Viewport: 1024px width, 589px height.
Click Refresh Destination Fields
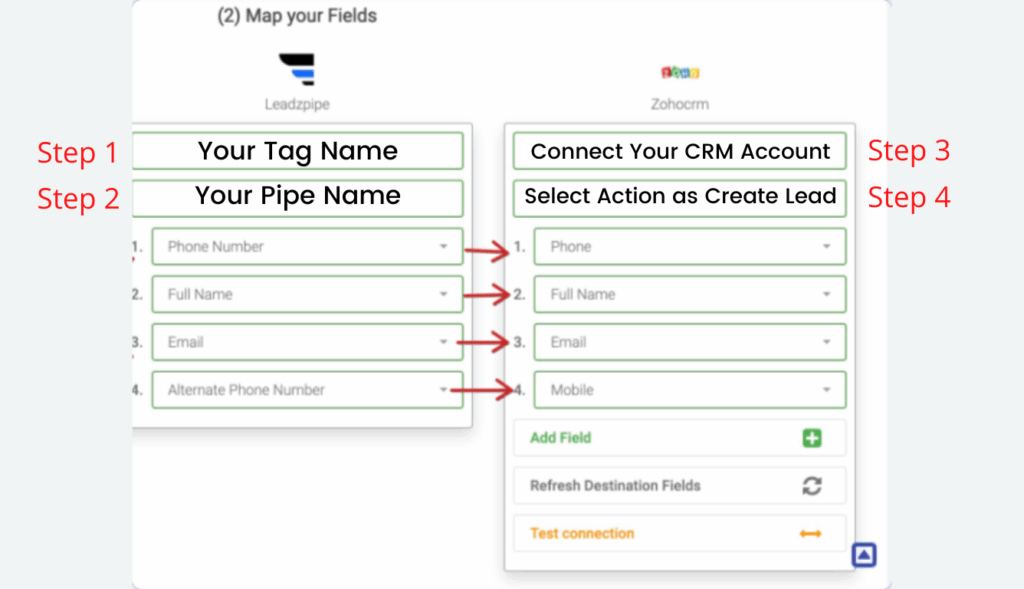pos(679,486)
